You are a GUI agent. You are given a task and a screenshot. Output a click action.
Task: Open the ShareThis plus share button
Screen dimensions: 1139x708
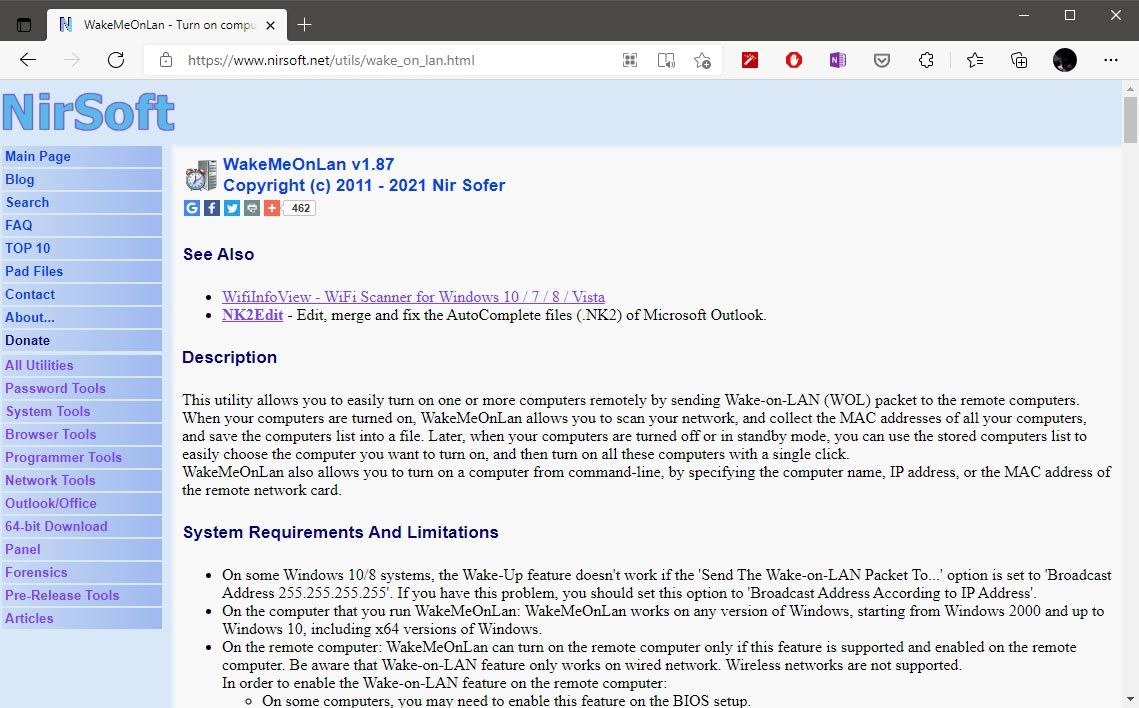click(271, 207)
